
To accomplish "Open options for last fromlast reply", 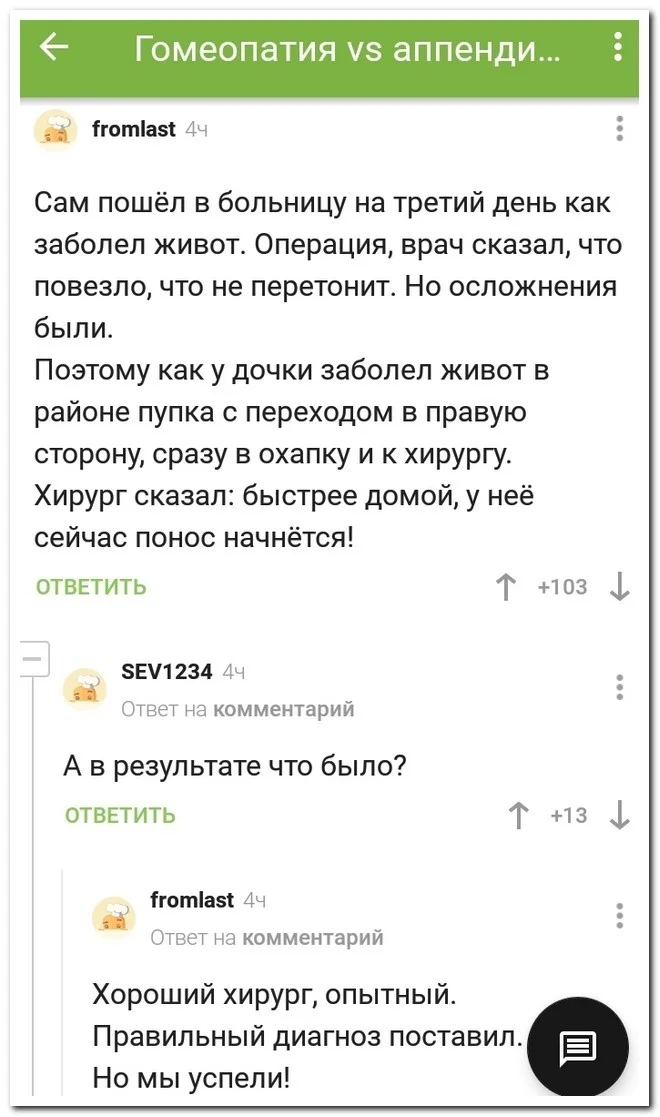I will click(620, 916).
